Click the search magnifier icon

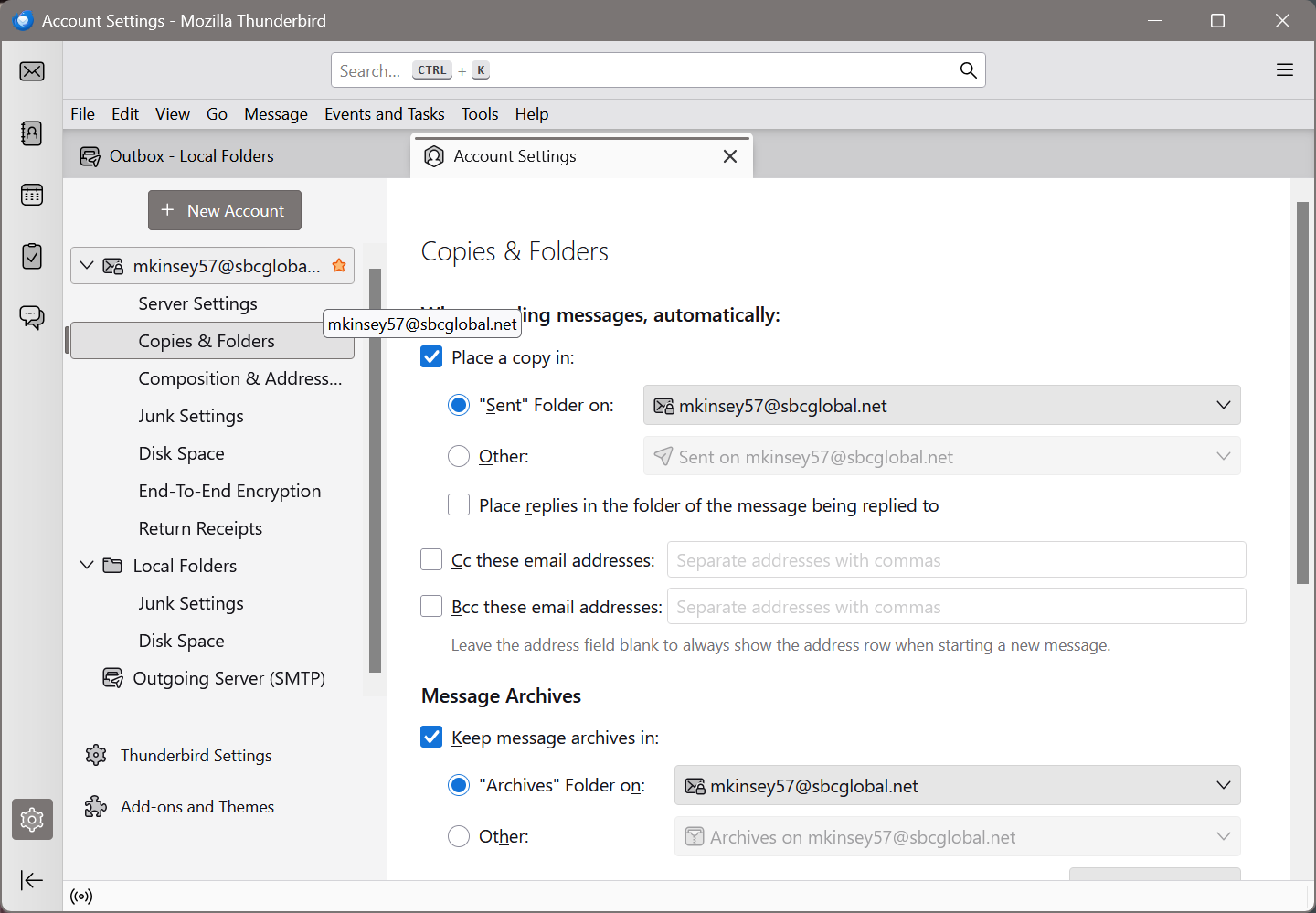coord(968,70)
